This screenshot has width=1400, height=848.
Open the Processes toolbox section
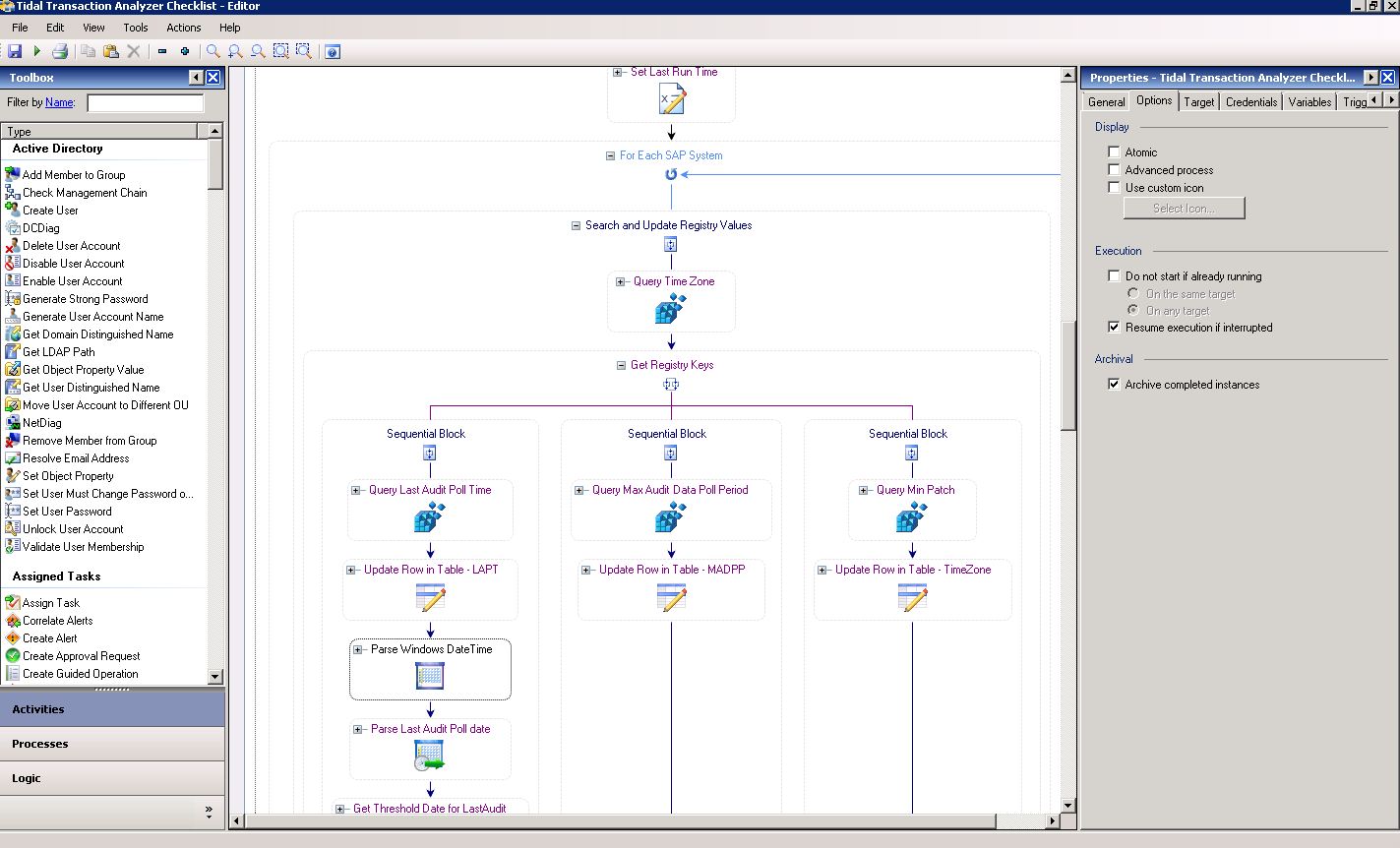click(112, 744)
